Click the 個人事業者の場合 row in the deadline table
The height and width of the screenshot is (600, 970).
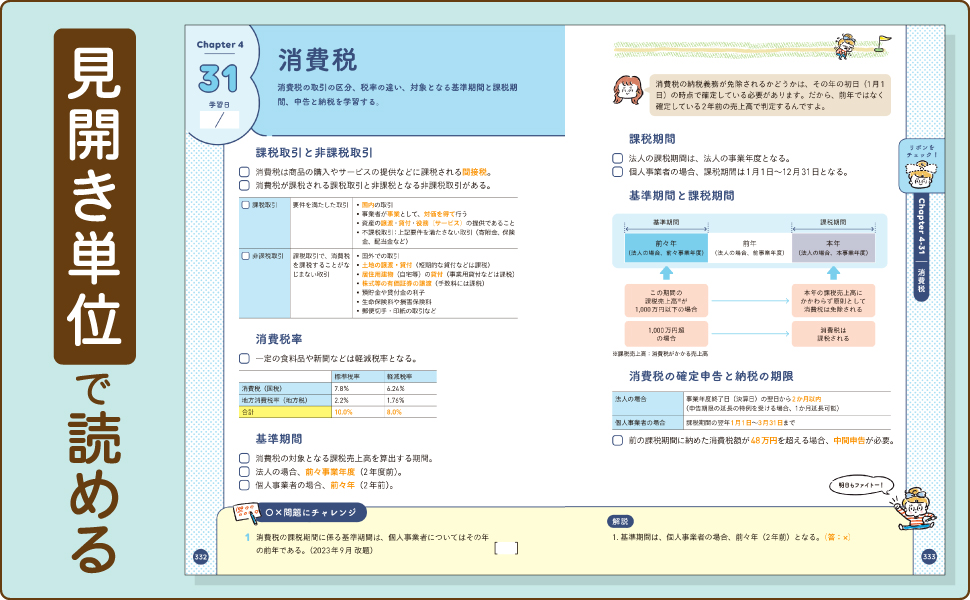click(752, 422)
